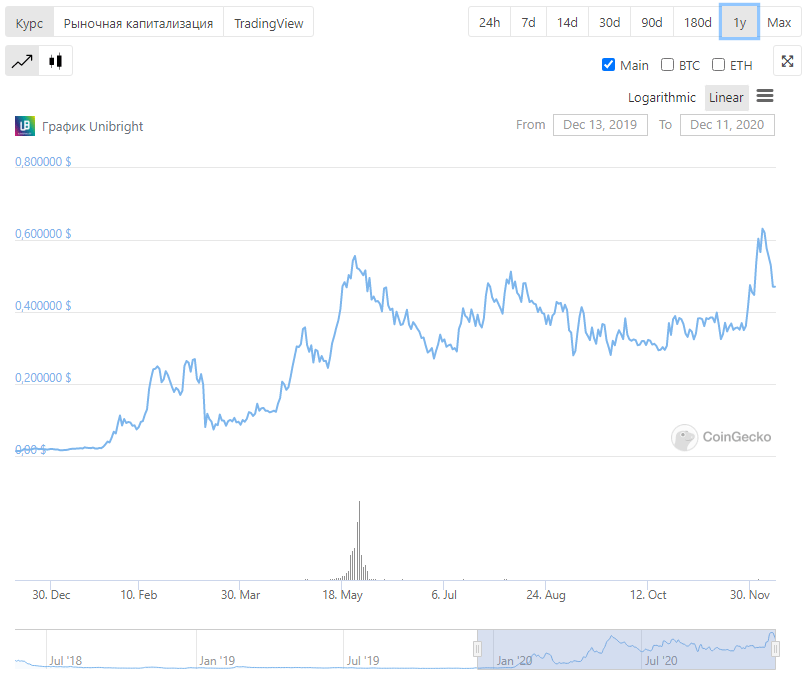The height and width of the screenshot is (686, 808).
Task: Select 180d time range
Action: pos(697,22)
